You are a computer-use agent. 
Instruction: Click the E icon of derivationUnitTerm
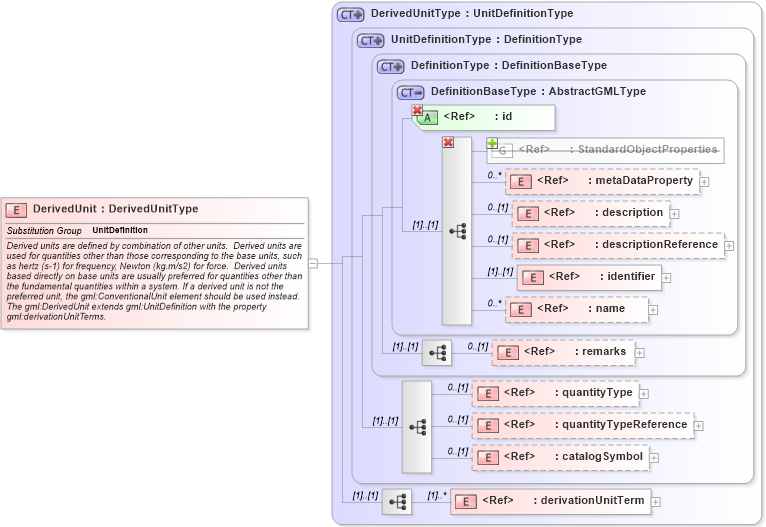pyautogui.click(x=466, y=502)
